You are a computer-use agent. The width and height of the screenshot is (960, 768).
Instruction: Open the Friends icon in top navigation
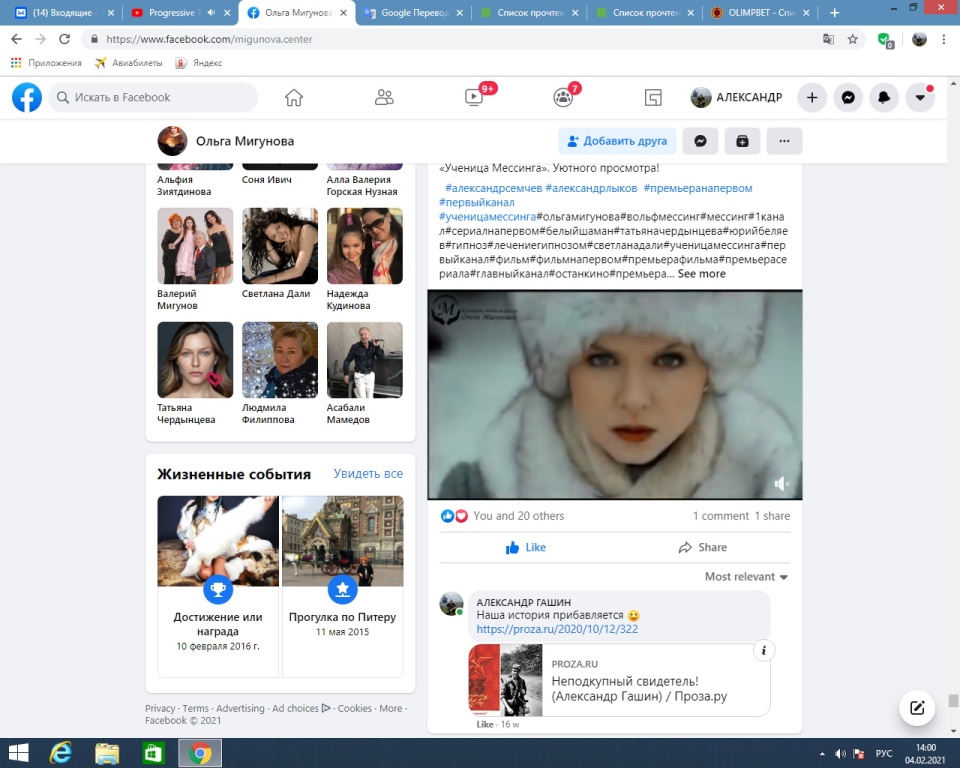point(384,97)
